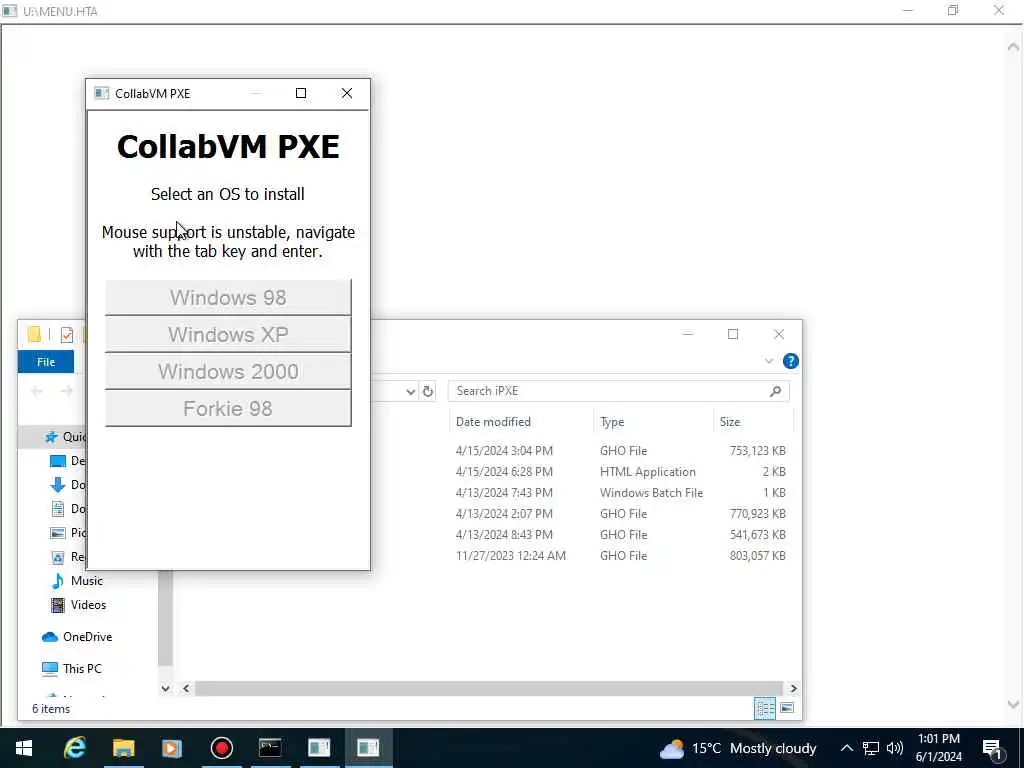Select the 803,057 KB GHO file
The image size is (1024, 768).
pyautogui.click(x=620, y=556)
